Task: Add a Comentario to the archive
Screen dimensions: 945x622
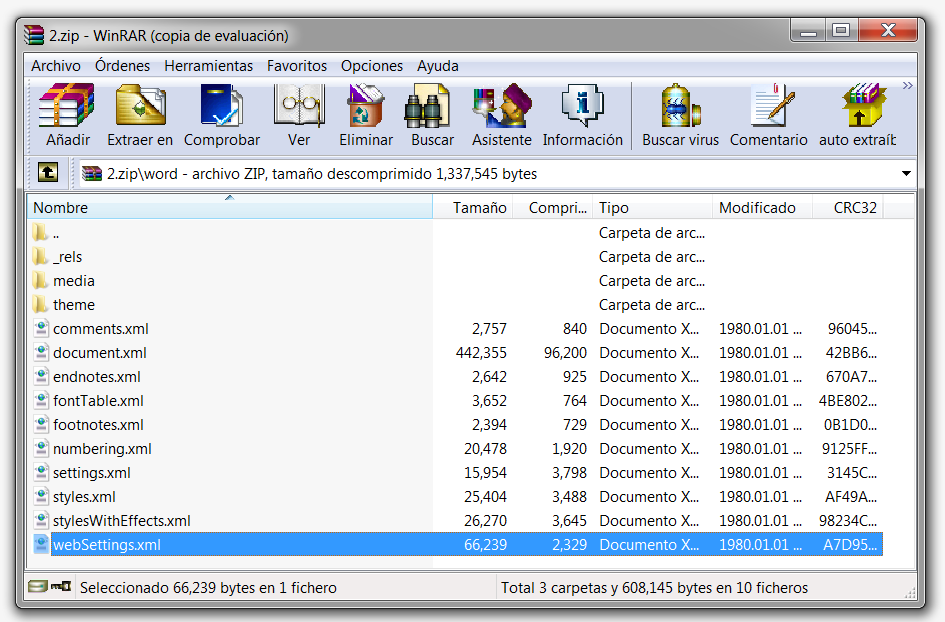Action: [768, 108]
